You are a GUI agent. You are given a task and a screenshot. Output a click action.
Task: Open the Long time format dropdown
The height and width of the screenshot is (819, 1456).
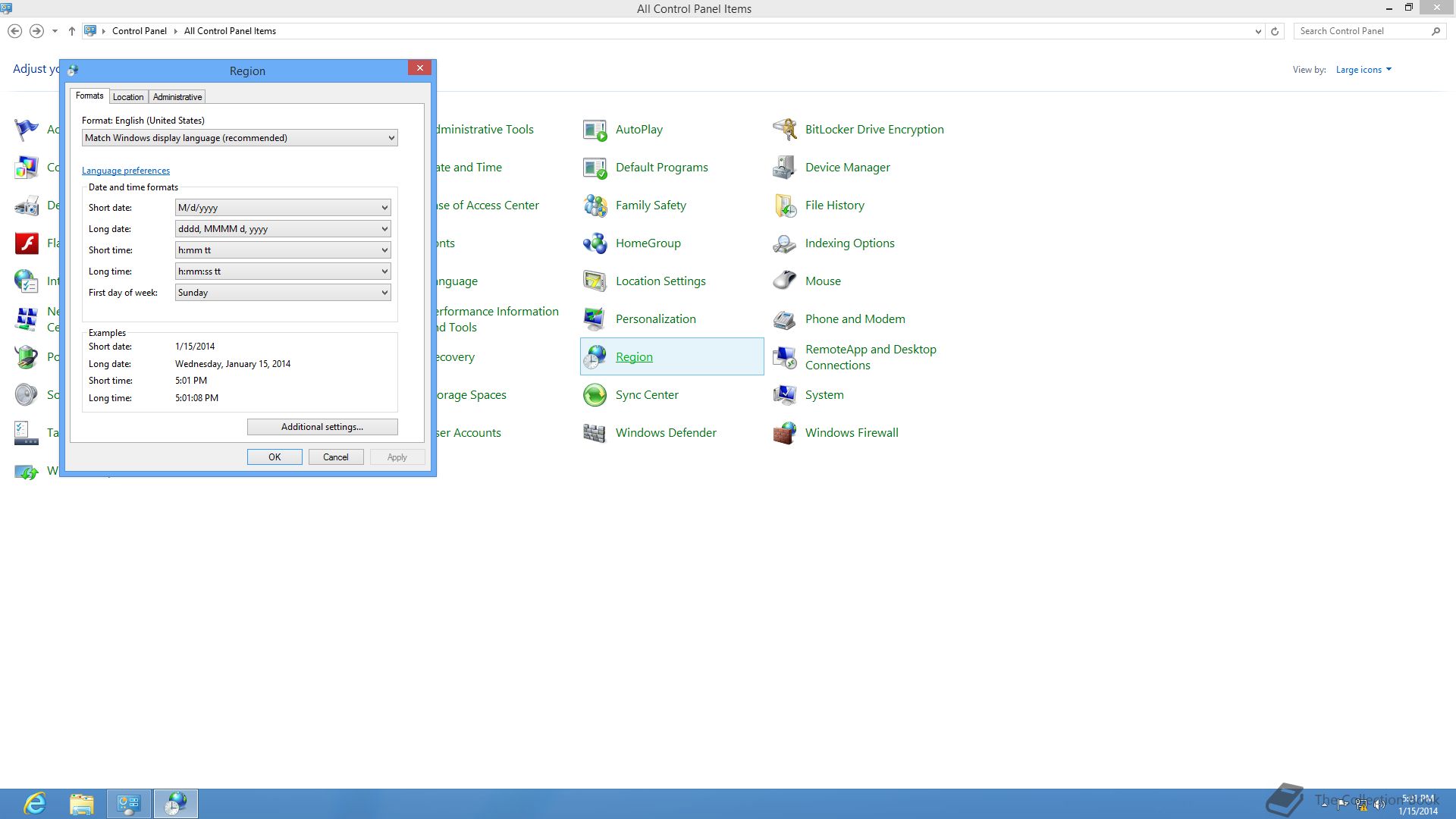pos(283,271)
